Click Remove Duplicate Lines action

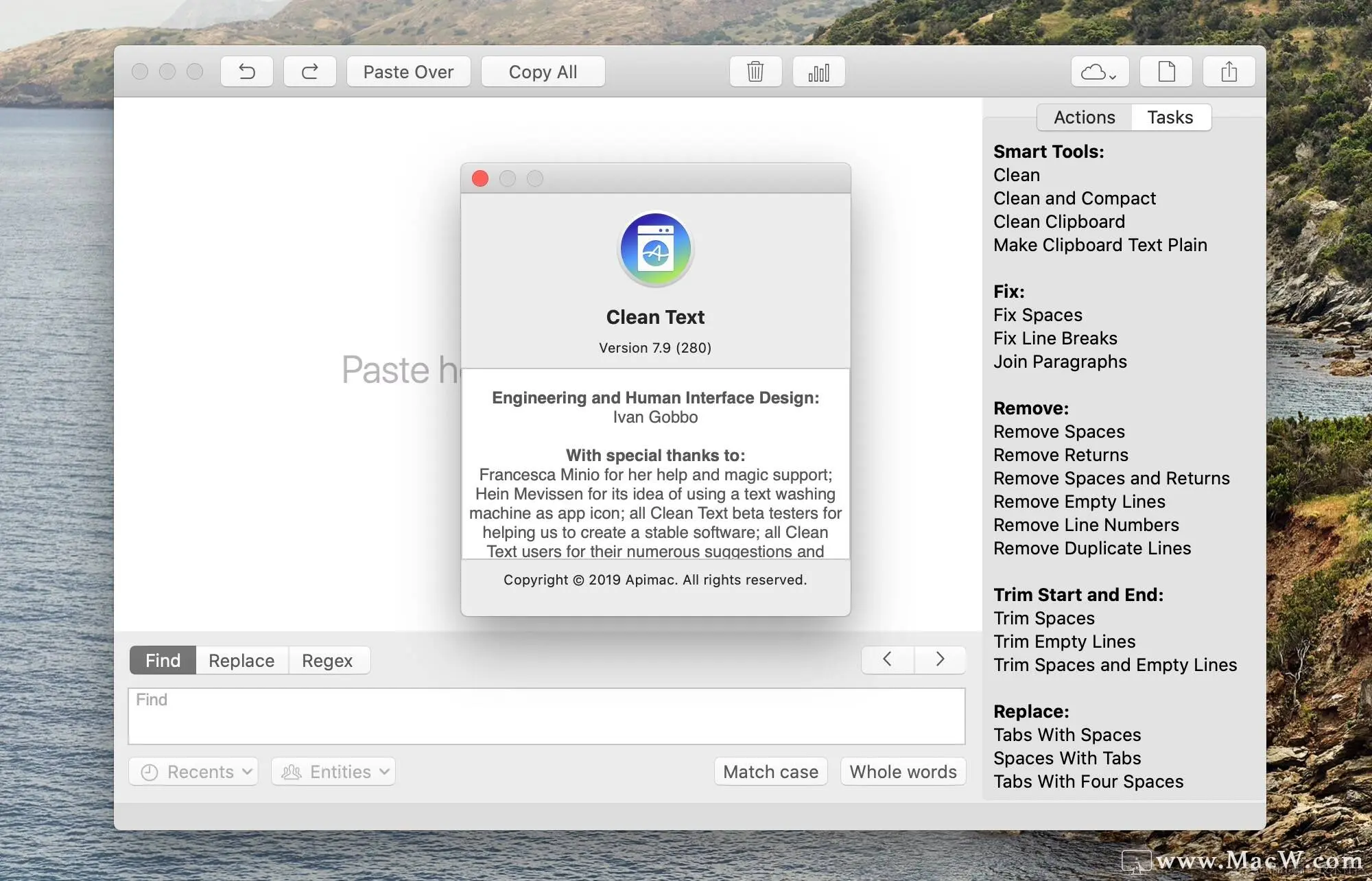[1092, 548]
